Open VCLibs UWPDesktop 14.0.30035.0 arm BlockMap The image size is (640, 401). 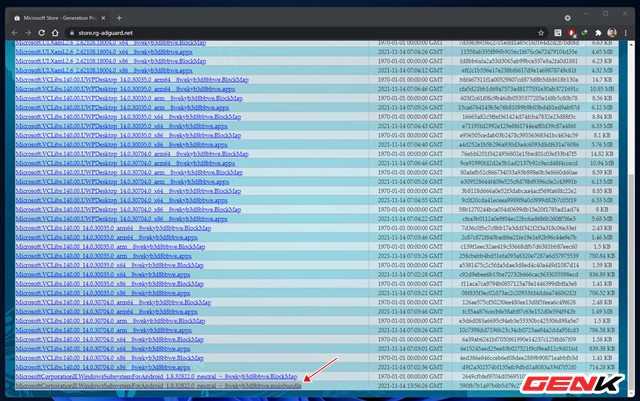coord(129,98)
